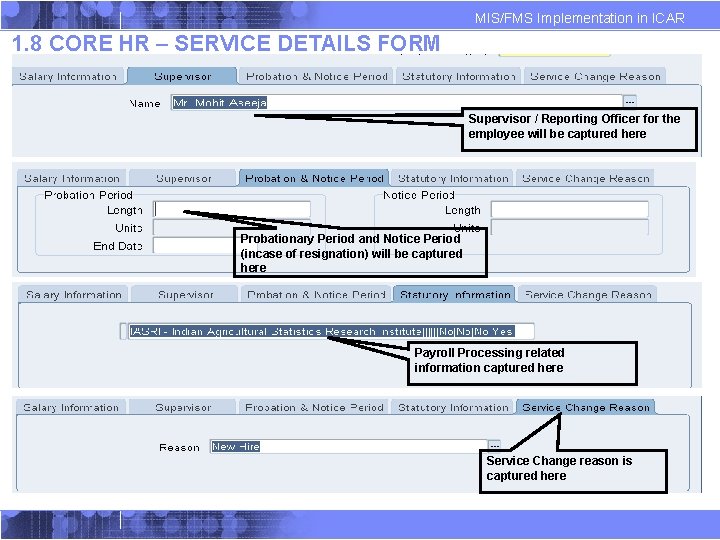Click the Notice Period Units field
This screenshot has height=540, width=720.
point(569,227)
